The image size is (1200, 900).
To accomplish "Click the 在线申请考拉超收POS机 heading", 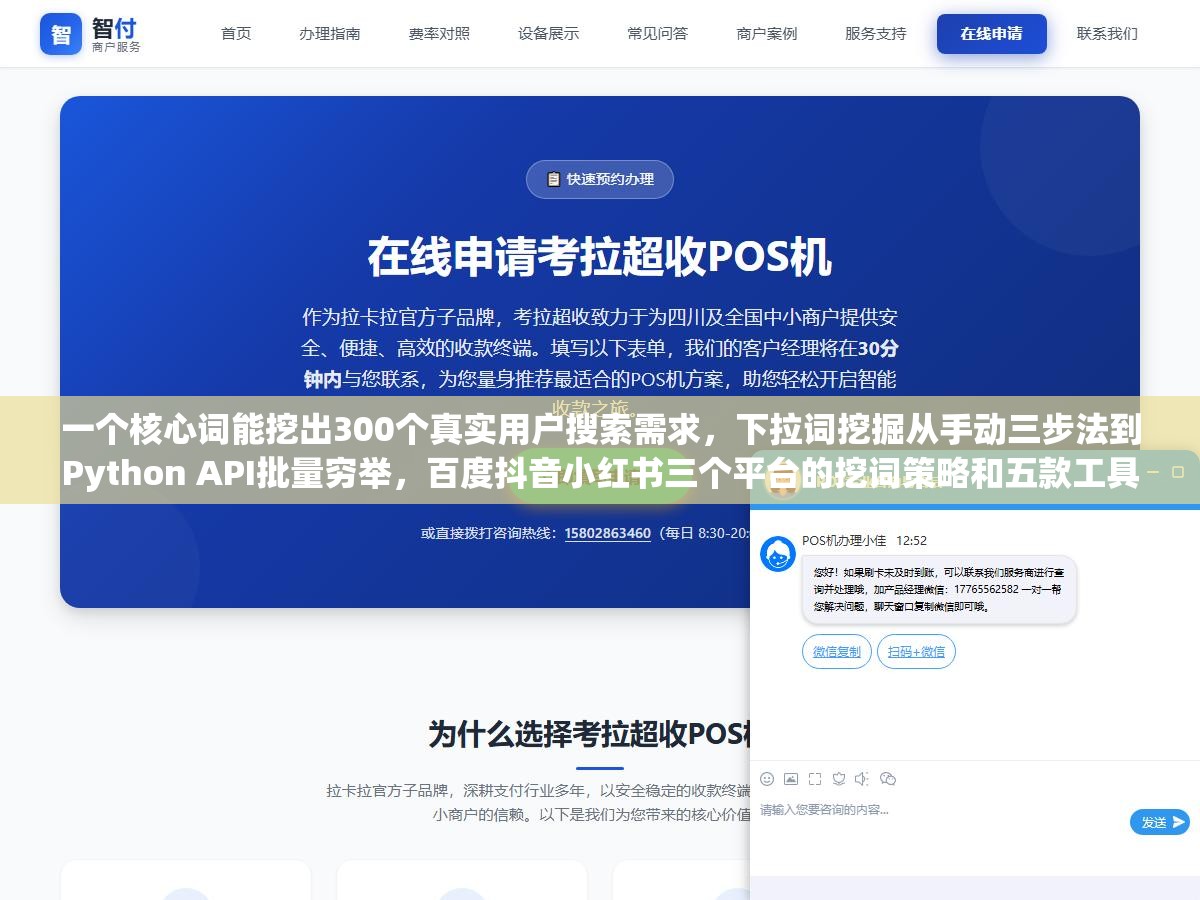I will click(600, 257).
